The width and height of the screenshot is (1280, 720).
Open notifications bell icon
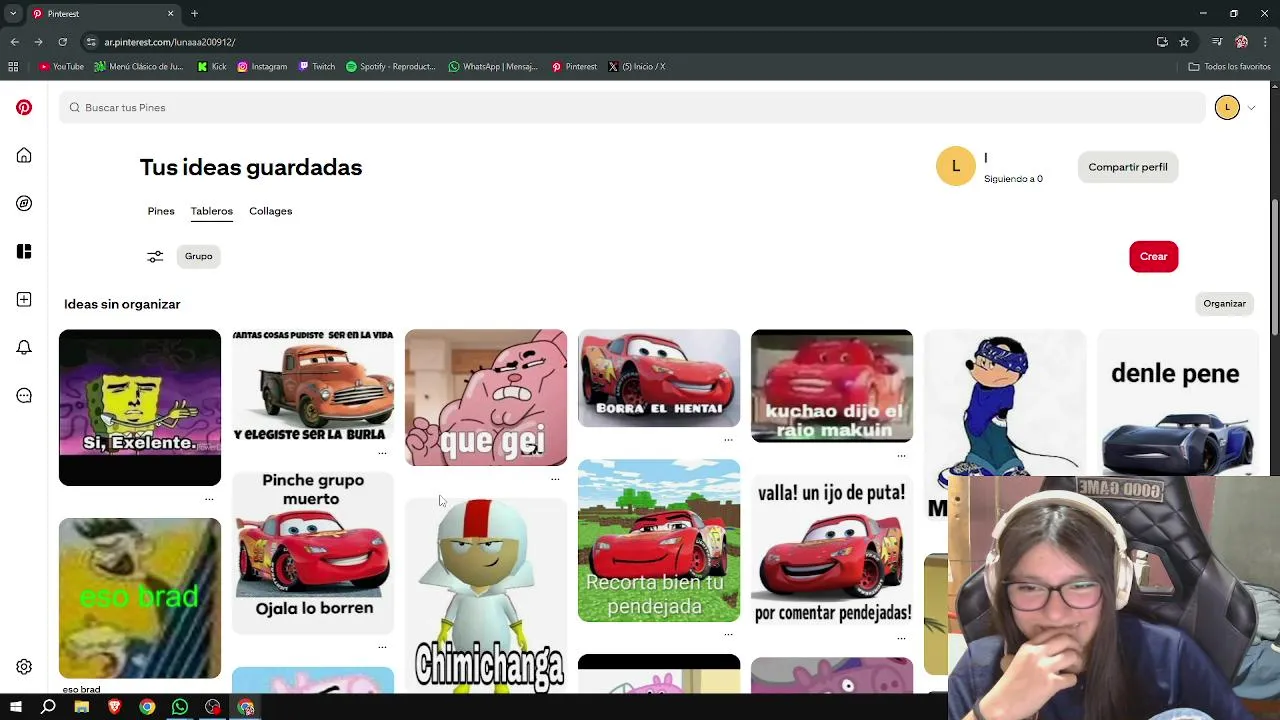24,347
